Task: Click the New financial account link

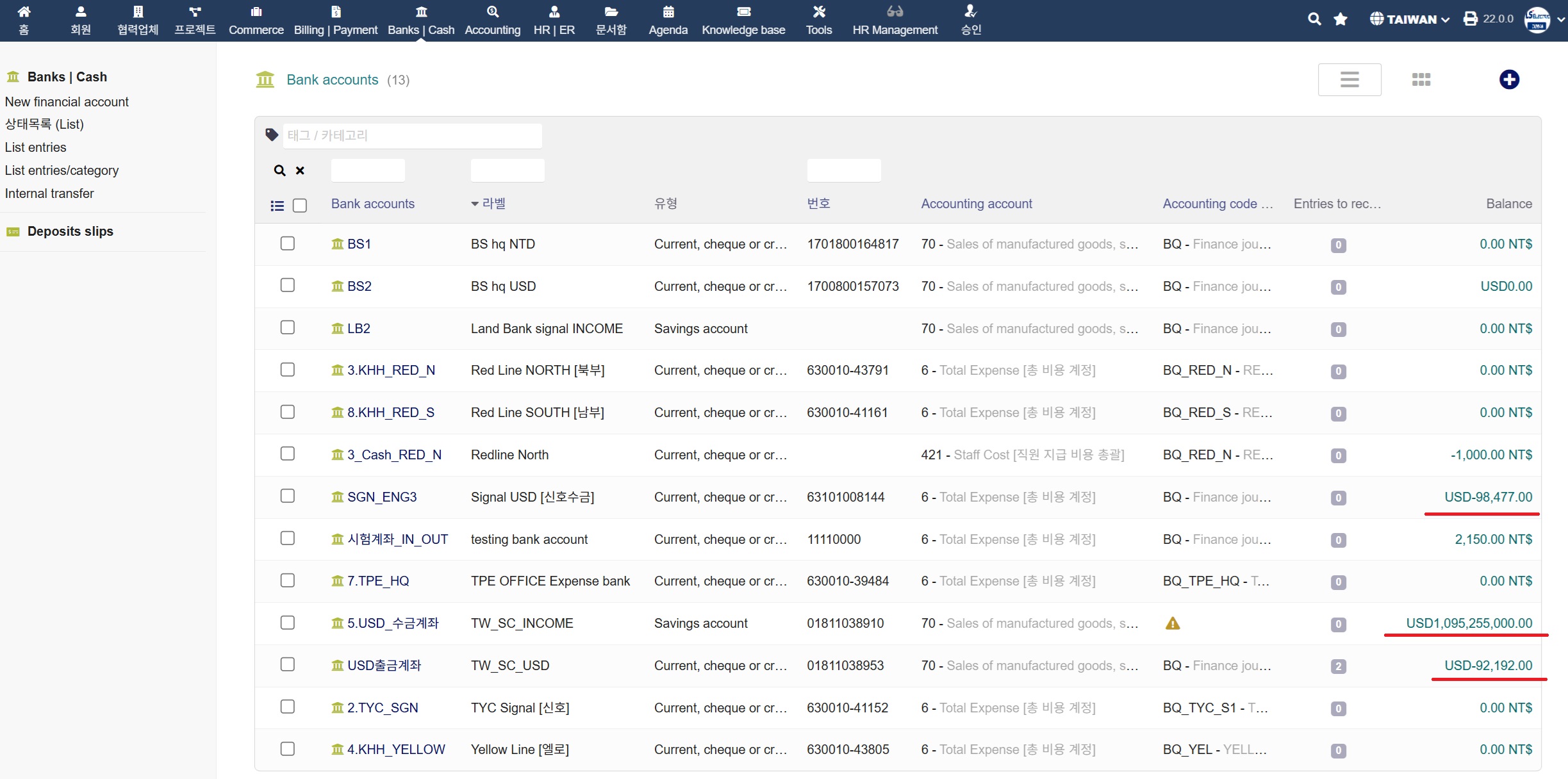Action: point(67,102)
